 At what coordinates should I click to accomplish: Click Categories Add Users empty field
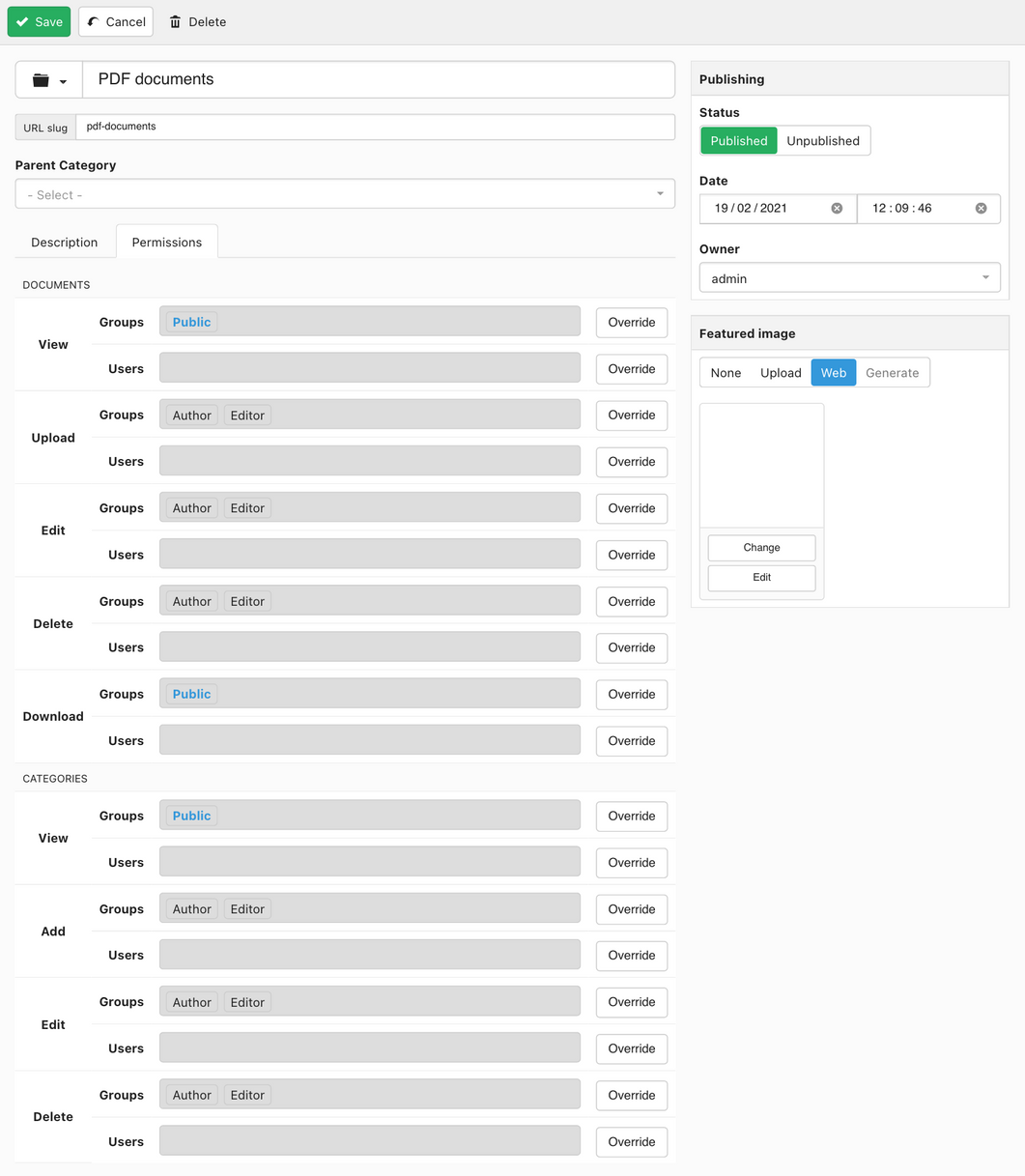[370, 955]
